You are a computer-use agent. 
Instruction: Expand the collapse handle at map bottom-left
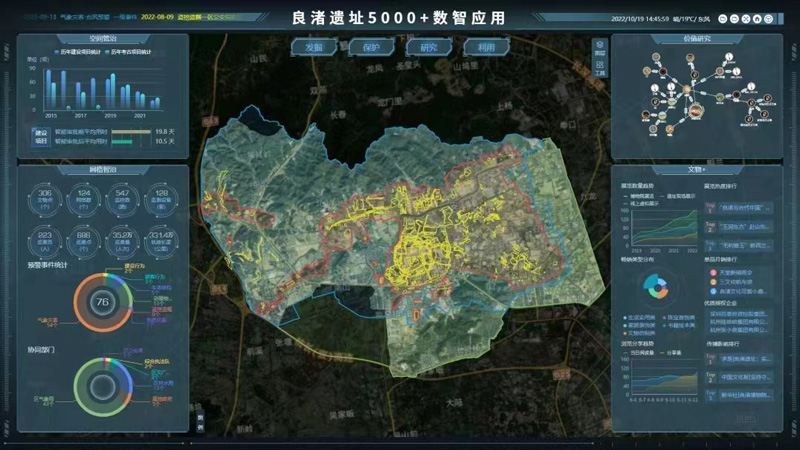[199, 422]
